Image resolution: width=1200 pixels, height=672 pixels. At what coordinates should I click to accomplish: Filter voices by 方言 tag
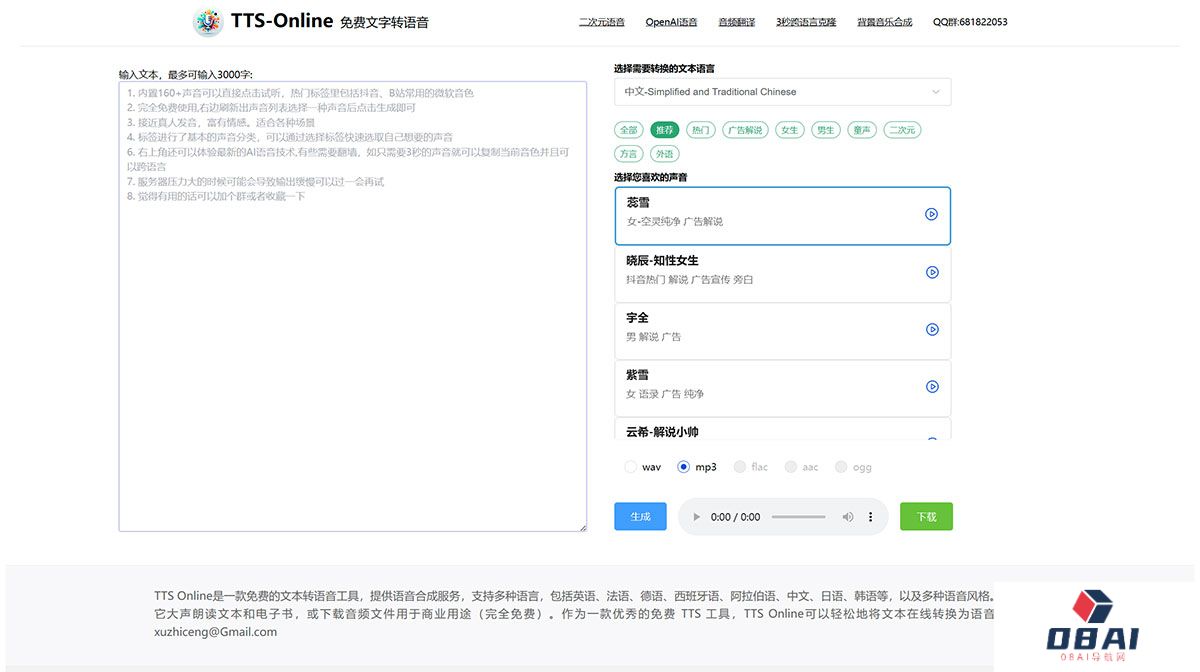[x=628, y=154]
